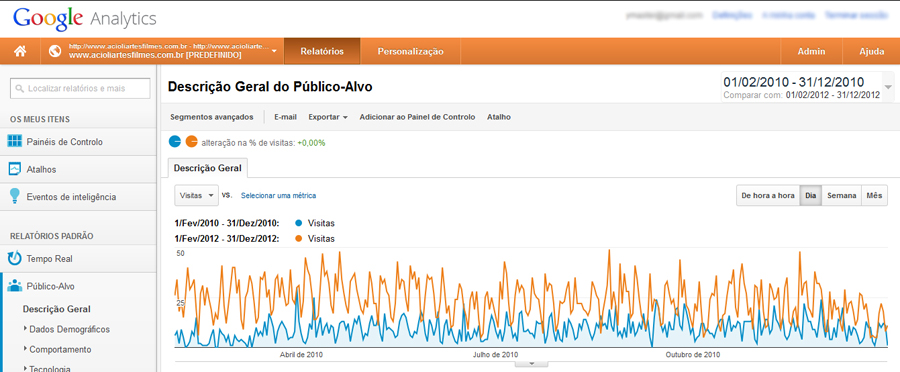Click the chart collapse arrow handle
900x372 pixels.
point(532,363)
